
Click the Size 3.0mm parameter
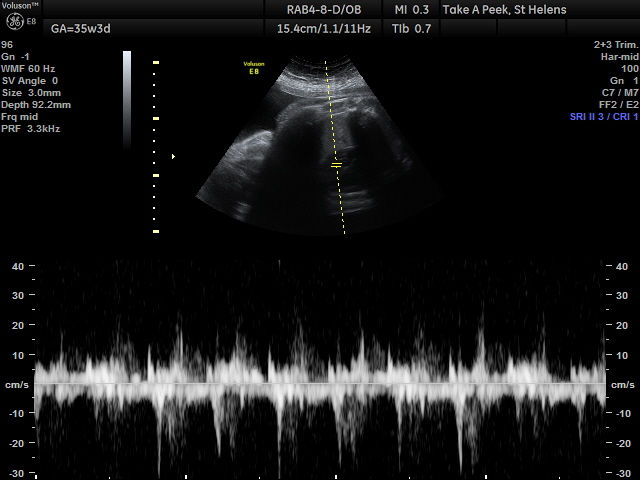(x=31, y=93)
